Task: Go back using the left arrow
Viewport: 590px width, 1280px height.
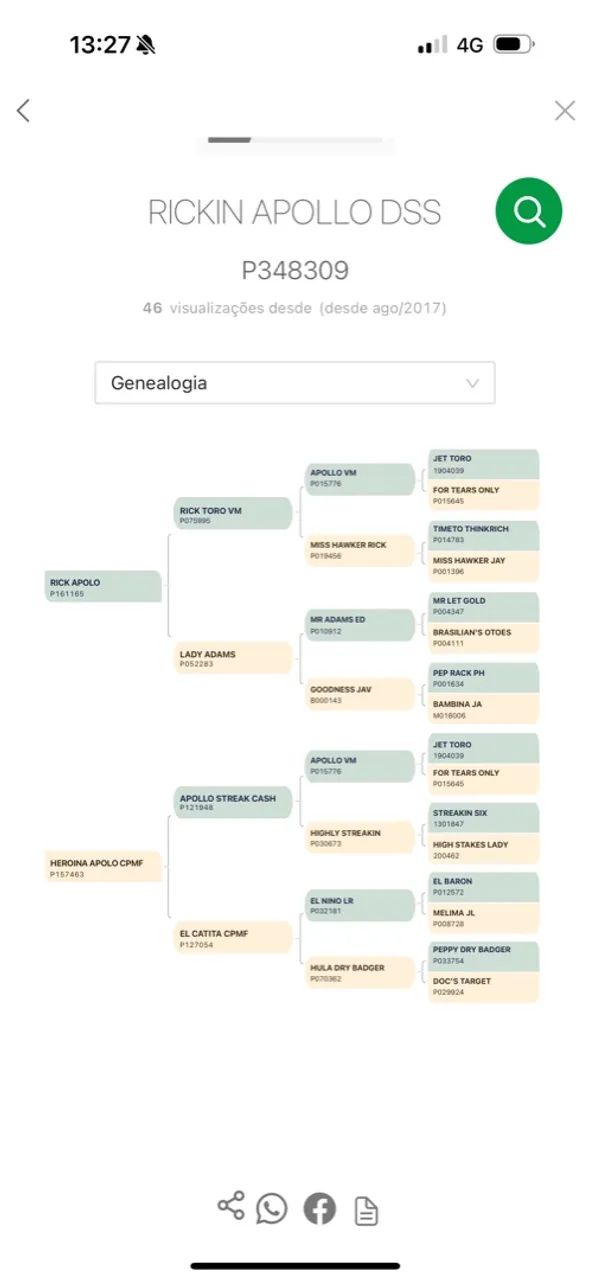Action: 24,111
